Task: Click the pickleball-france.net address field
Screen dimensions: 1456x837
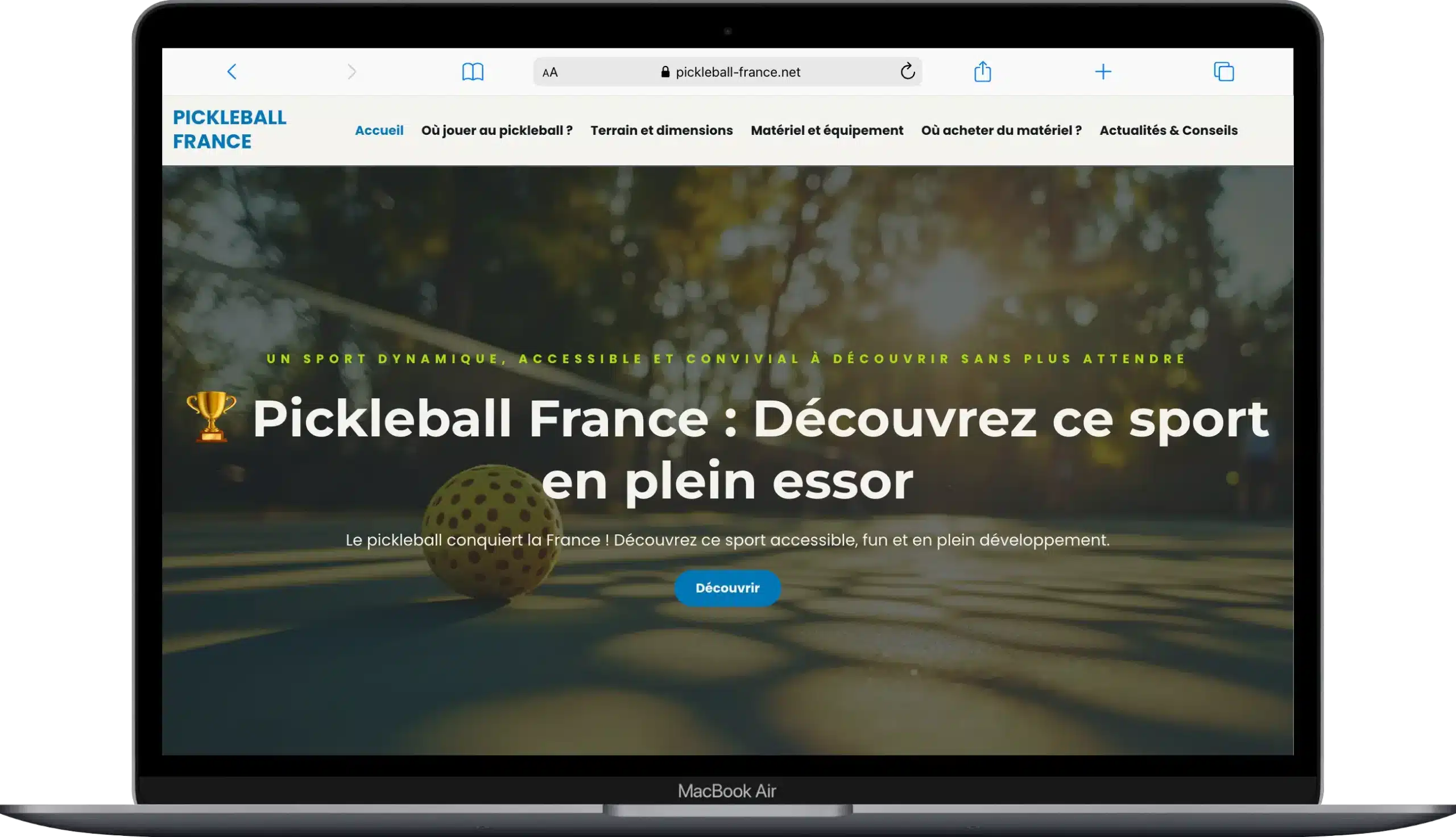Action: 738,72
